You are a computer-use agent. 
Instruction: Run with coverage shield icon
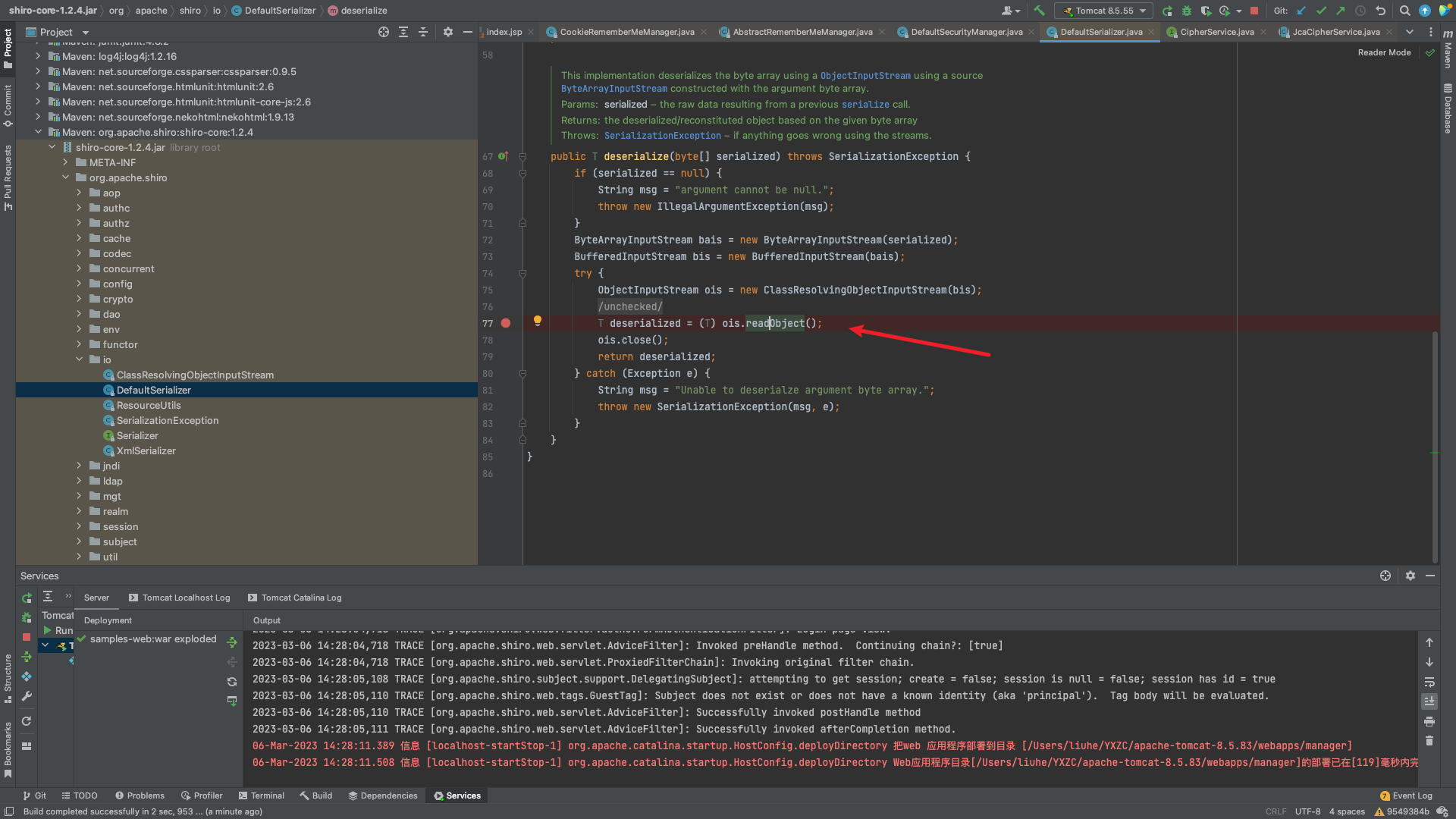click(x=1206, y=11)
